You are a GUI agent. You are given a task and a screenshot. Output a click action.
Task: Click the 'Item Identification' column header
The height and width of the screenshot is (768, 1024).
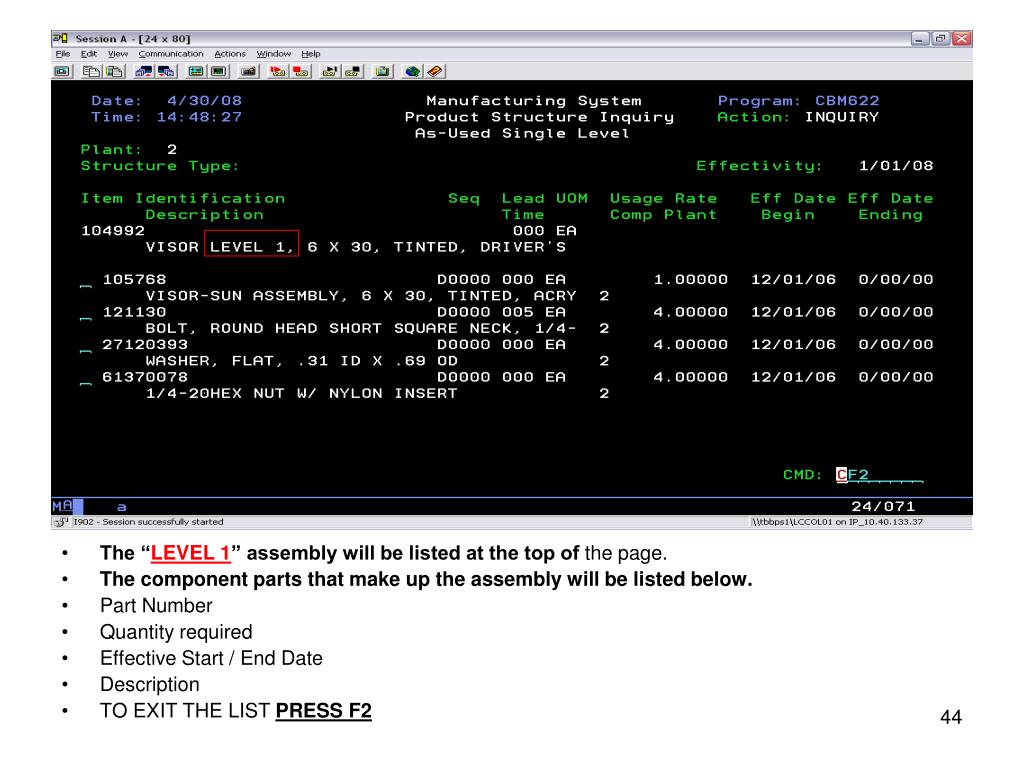[x=183, y=199]
